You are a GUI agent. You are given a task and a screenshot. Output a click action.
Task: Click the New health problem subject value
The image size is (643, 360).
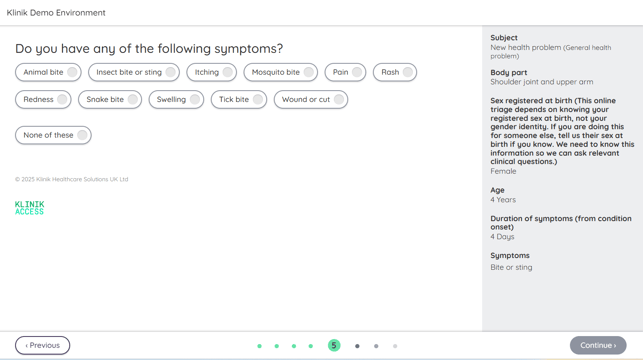pyautogui.click(x=551, y=52)
